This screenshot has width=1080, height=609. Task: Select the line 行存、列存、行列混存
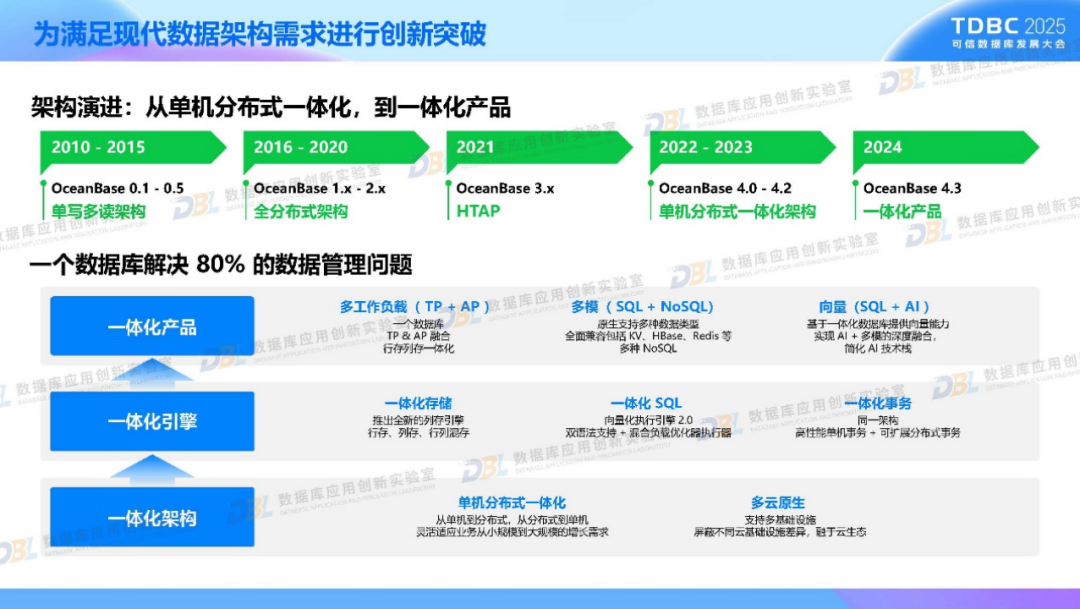(x=418, y=433)
